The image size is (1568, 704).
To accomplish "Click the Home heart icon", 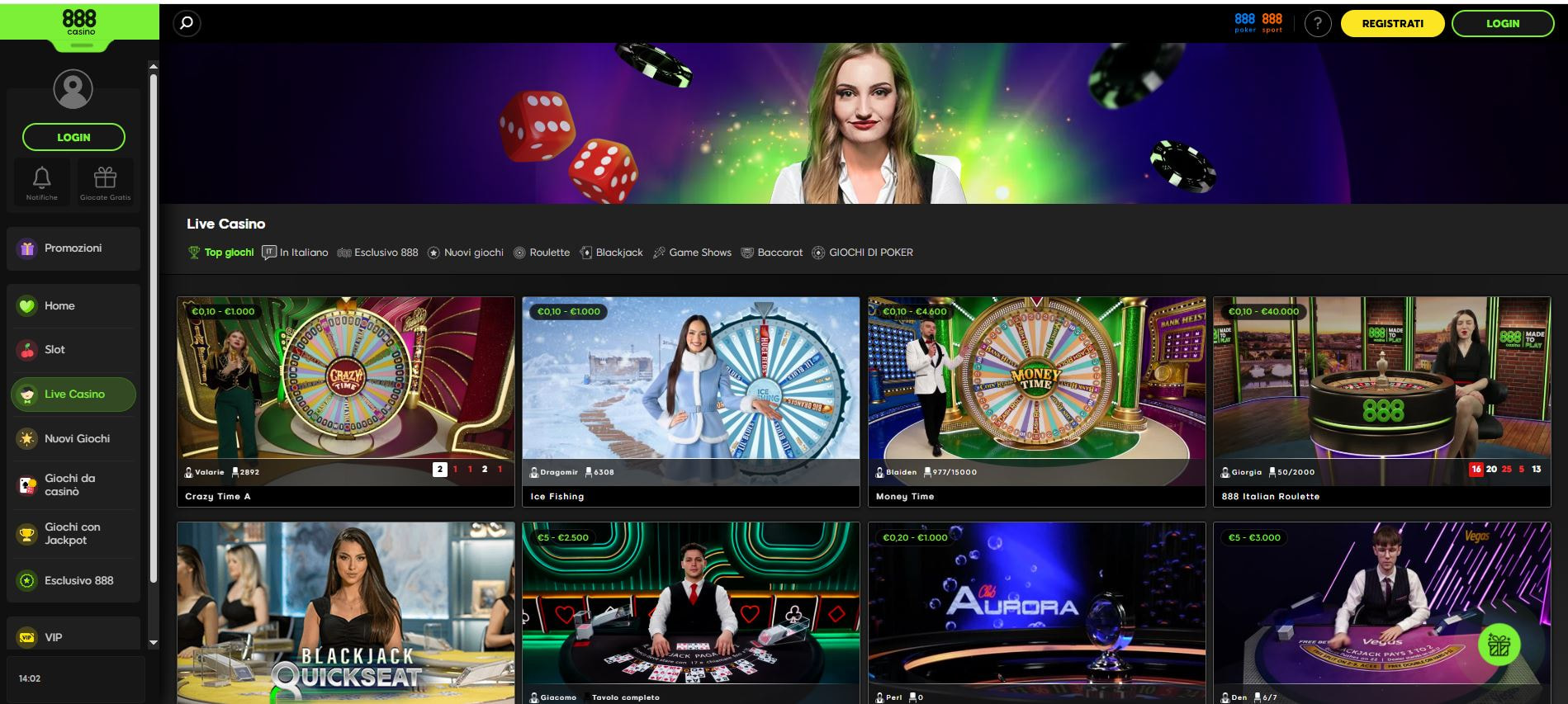I will pos(27,306).
